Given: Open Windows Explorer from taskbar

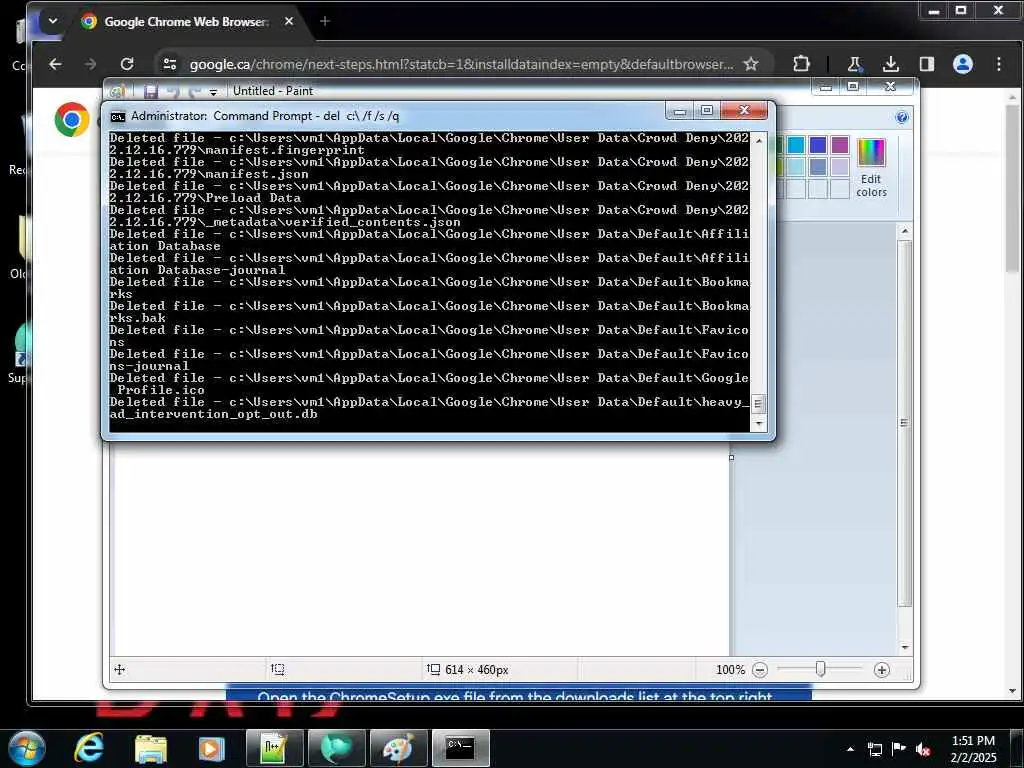Looking at the screenshot, I should click(x=151, y=748).
